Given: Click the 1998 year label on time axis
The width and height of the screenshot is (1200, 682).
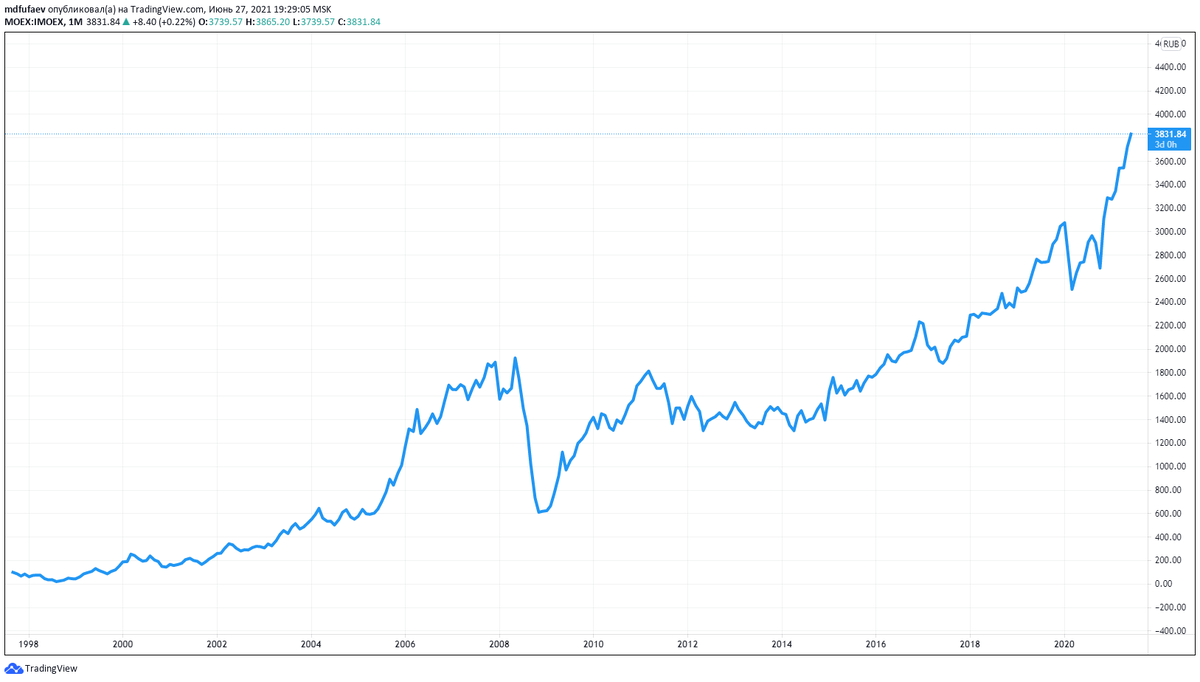Looking at the screenshot, I should click(x=28, y=646).
